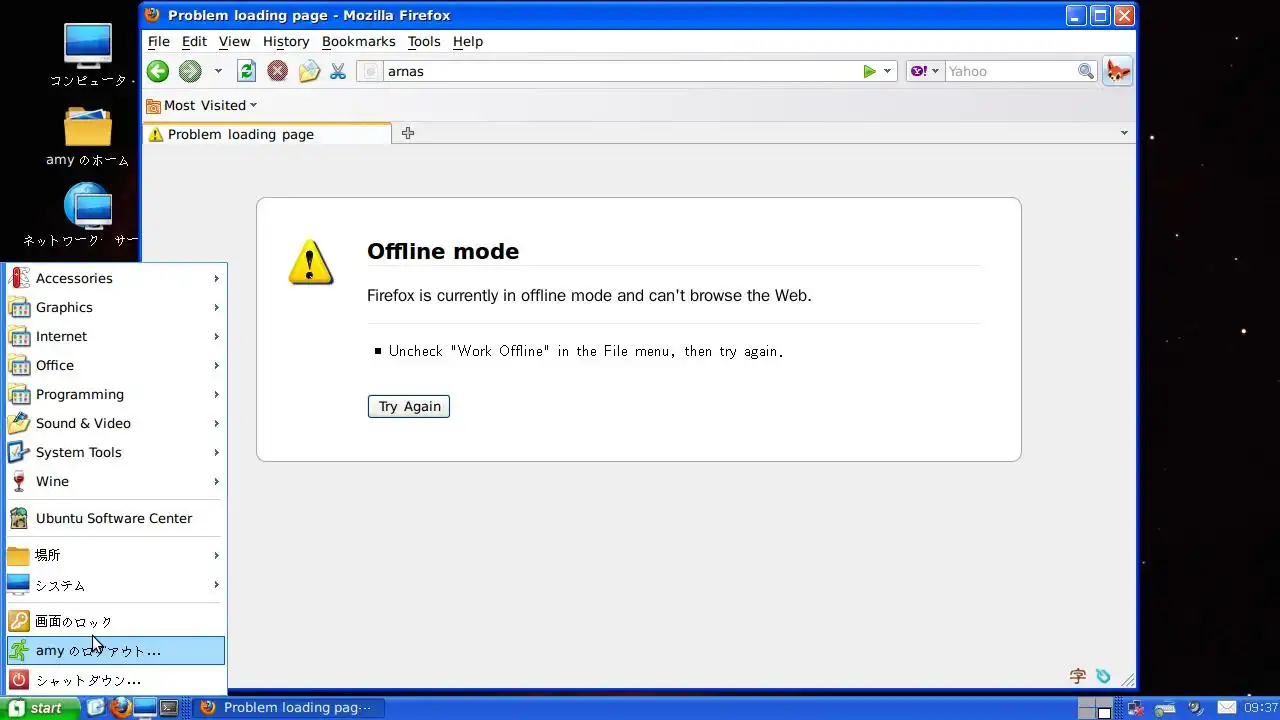Select シャットダウン... in start menu

point(116,680)
